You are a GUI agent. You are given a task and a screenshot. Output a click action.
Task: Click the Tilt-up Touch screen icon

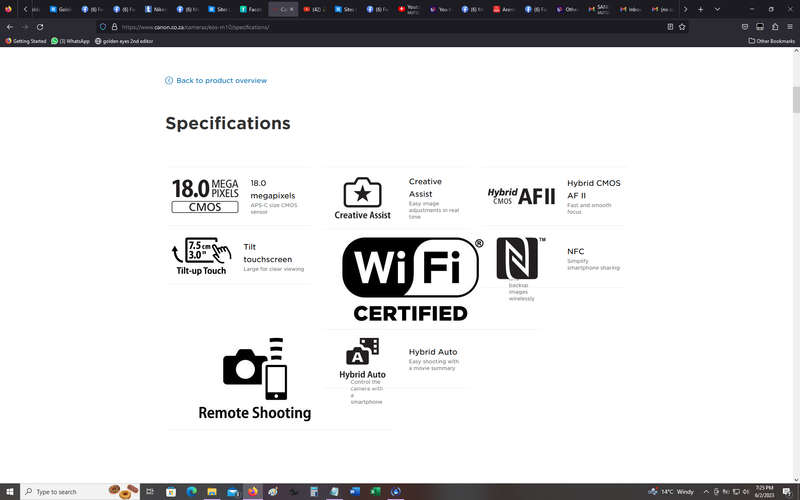pyautogui.click(x=202, y=256)
